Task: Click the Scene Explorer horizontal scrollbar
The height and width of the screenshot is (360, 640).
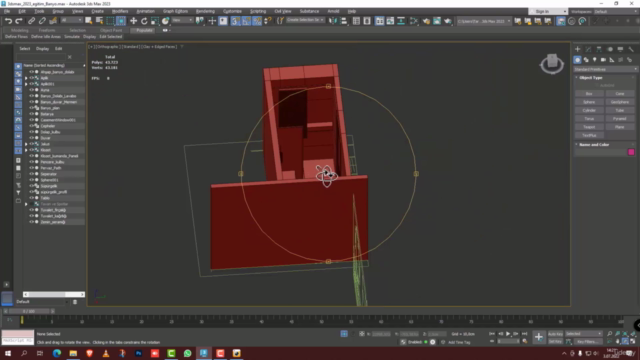Action: (x=54, y=294)
